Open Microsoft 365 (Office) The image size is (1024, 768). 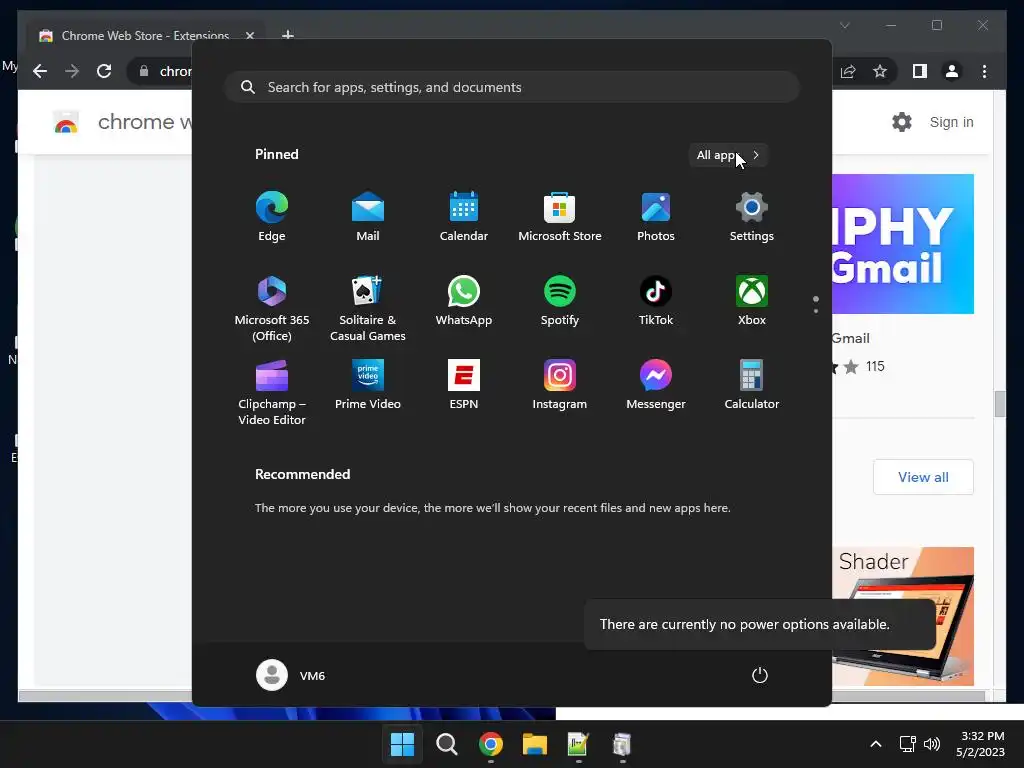pyautogui.click(x=272, y=308)
